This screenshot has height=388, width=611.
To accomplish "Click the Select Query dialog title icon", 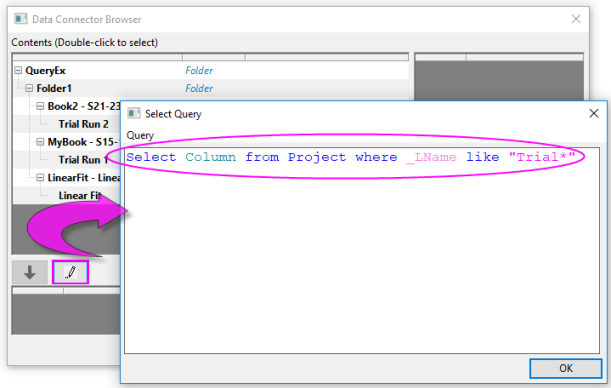I will pyautogui.click(x=134, y=113).
